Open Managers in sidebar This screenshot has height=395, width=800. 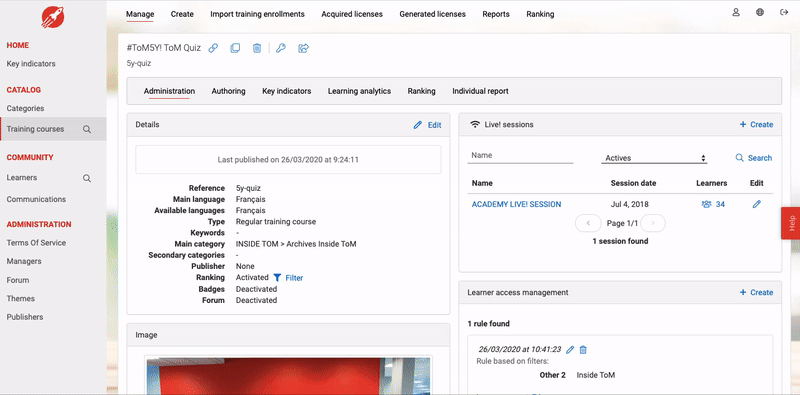click(x=24, y=261)
